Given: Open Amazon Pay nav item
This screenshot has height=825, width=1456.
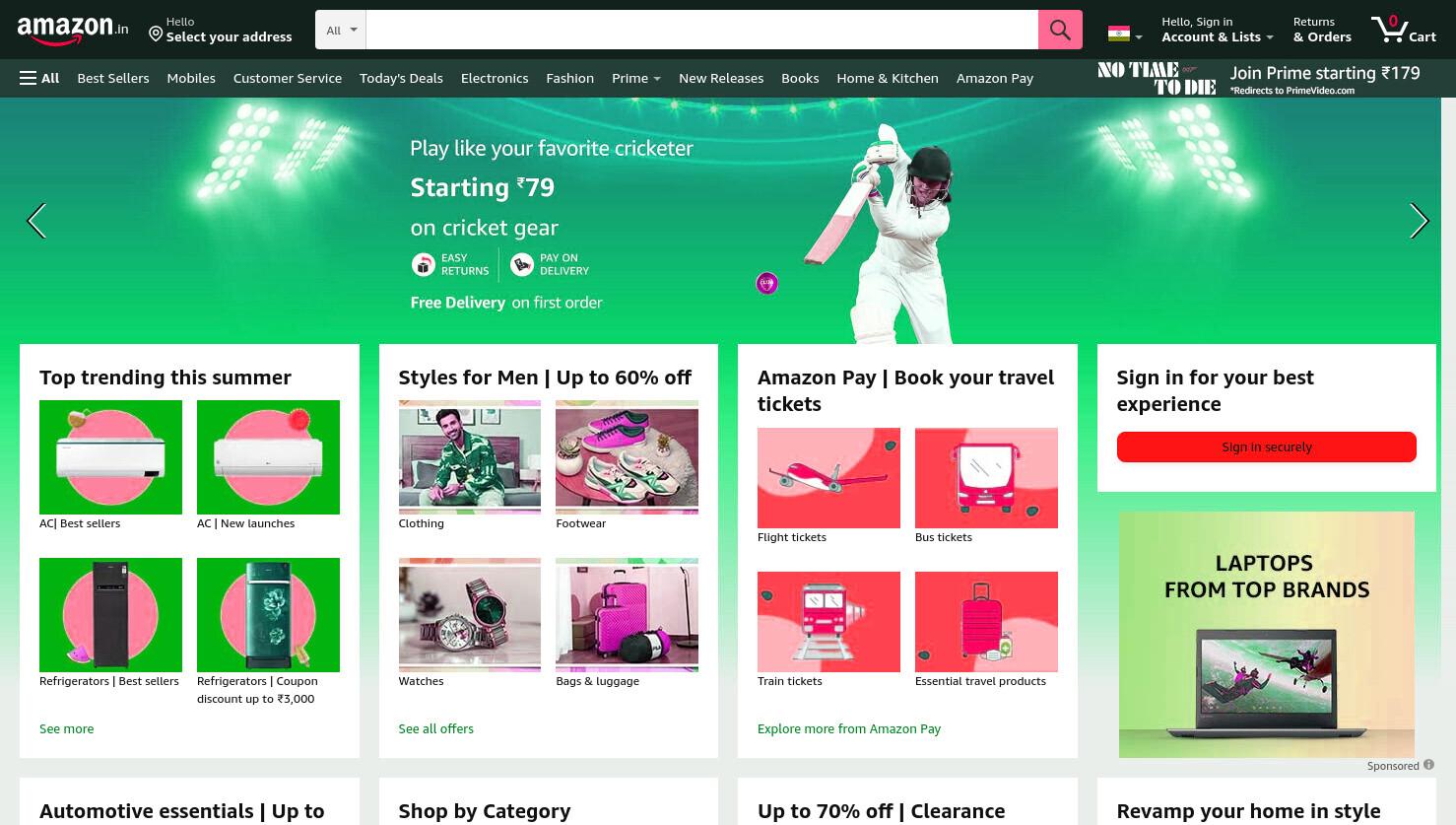Looking at the screenshot, I should pyautogui.click(x=995, y=78).
